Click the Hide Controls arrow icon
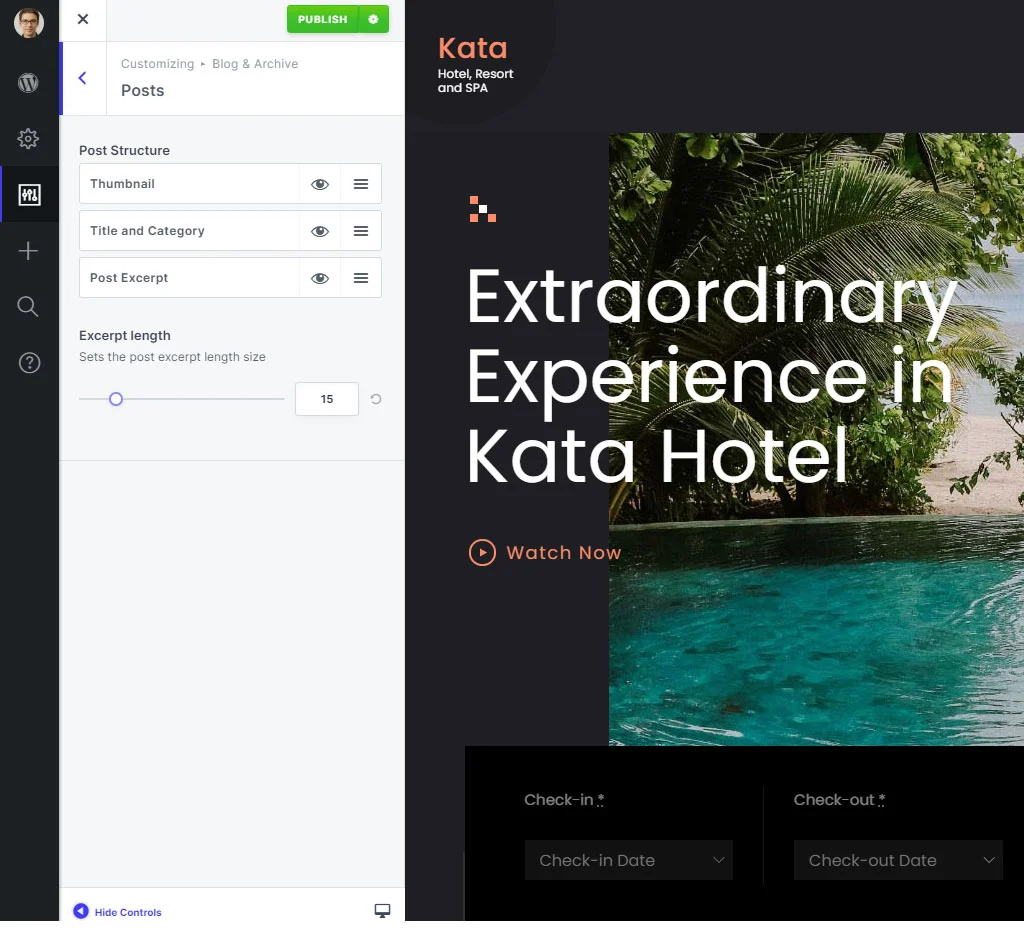The width and height of the screenshot is (1024, 933). [x=81, y=911]
